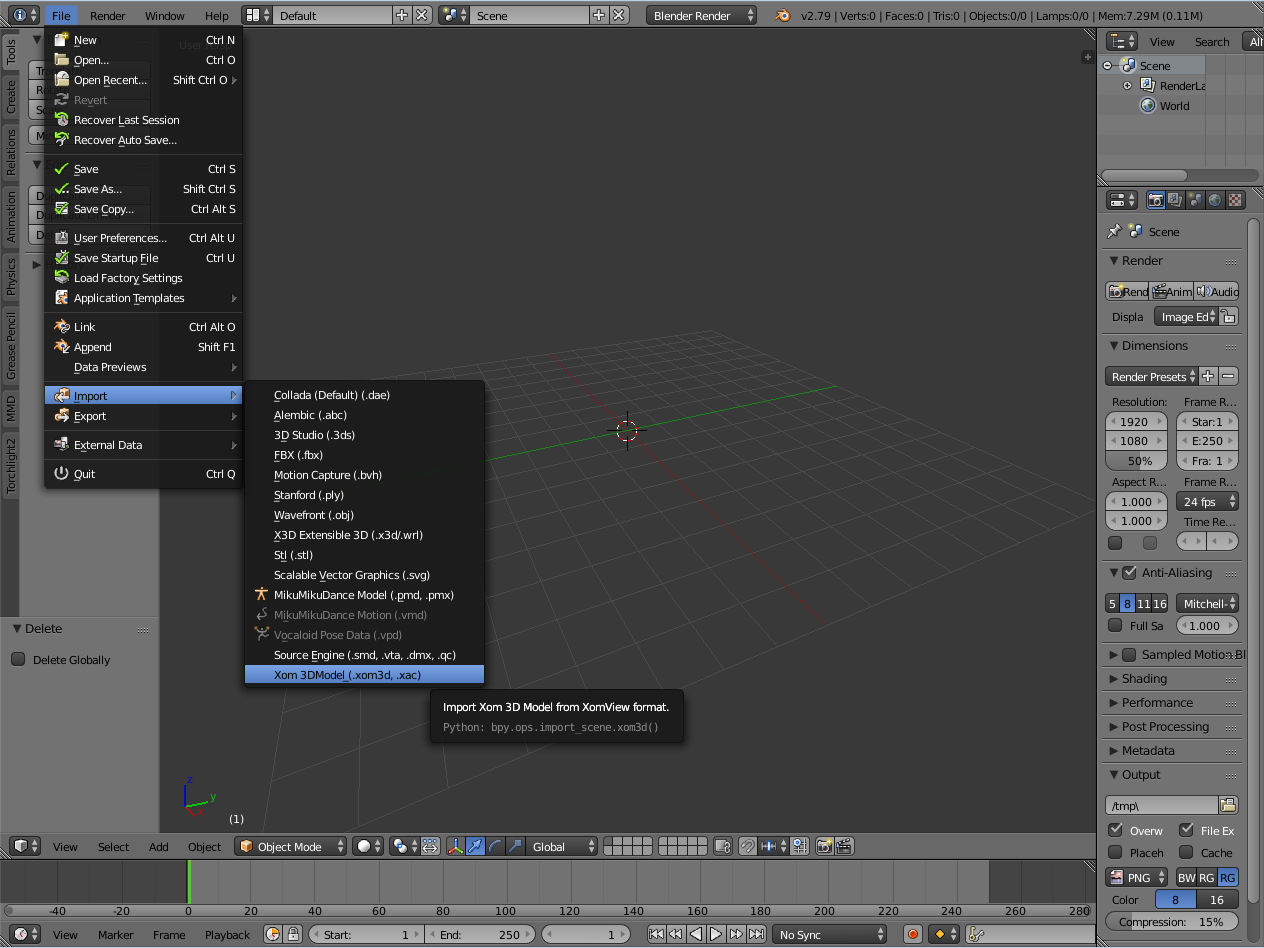
Task: Open the Global orientation dropdown
Action: pos(563,846)
